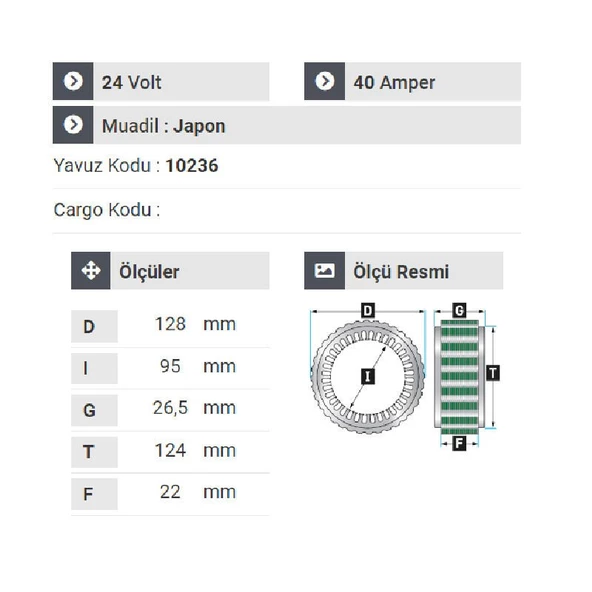The image size is (592, 592).
Task: Click the D label in the stator diagram
Action: click(368, 311)
